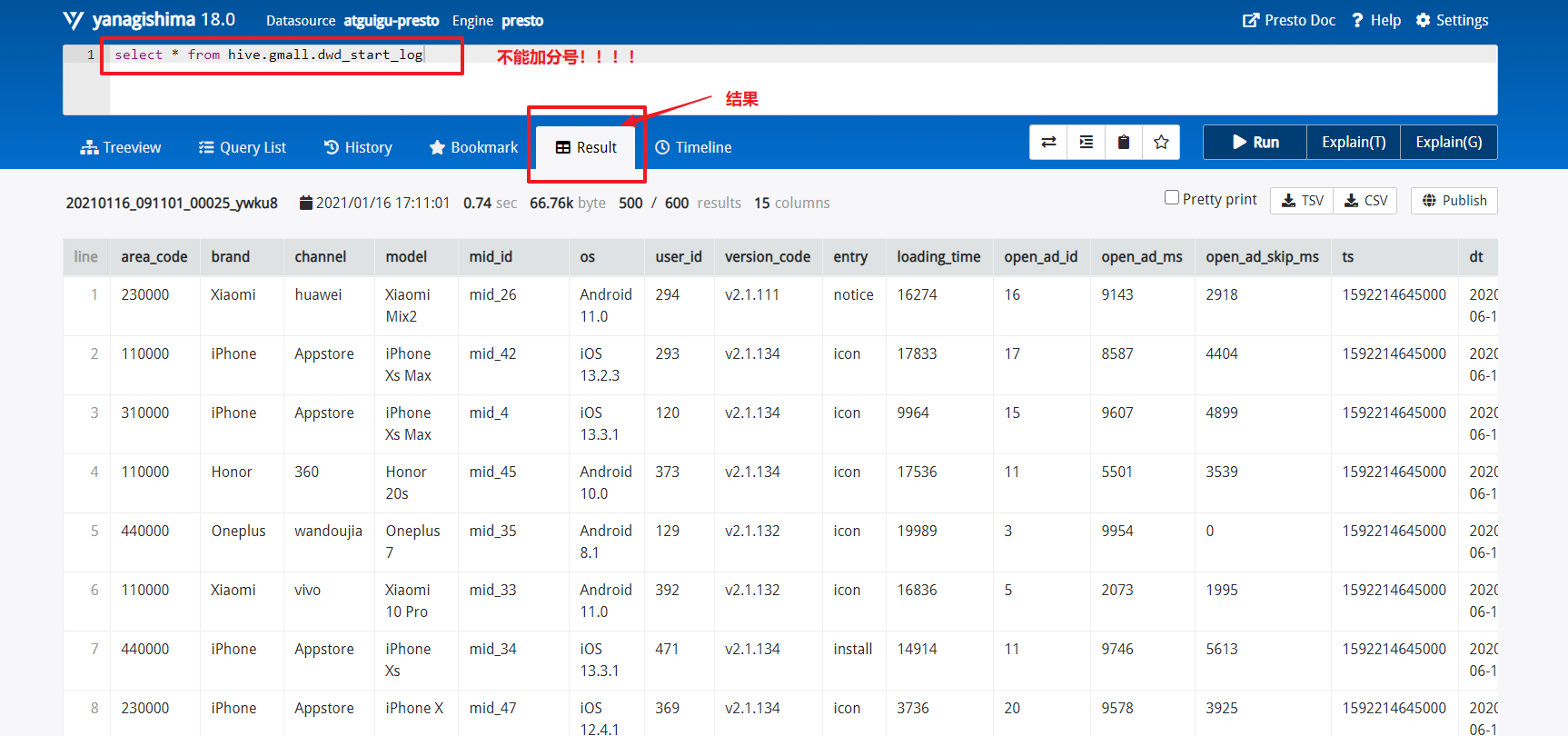This screenshot has height=736, width=1568.
Task: Click the user_id column header
Action: (679, 257)
